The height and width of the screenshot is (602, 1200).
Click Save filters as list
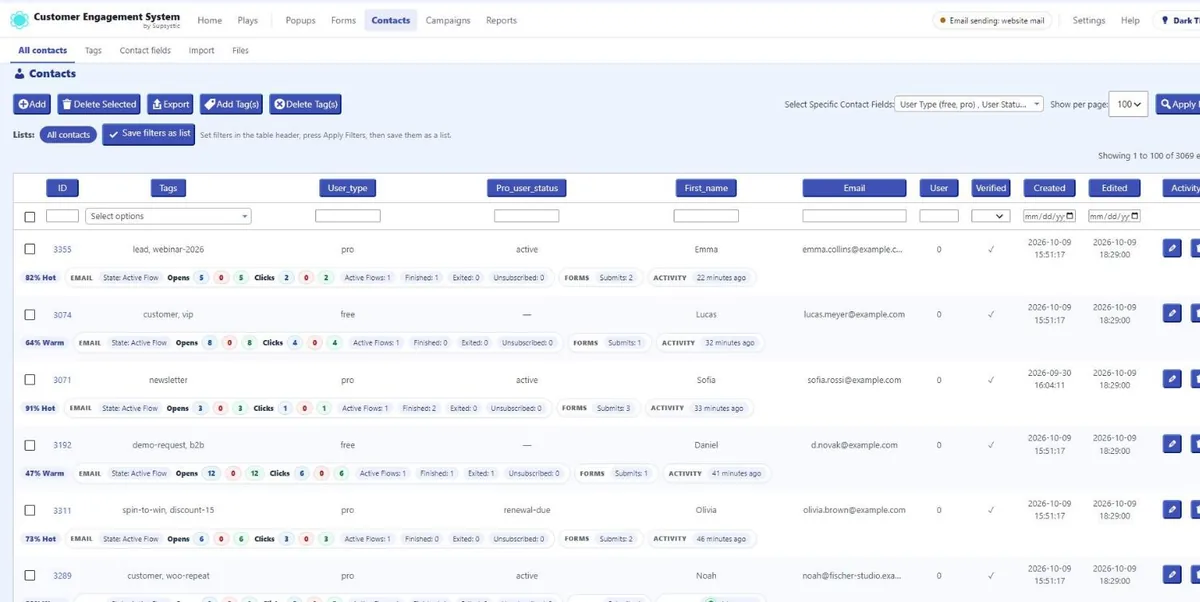pyautogui.click(x=148, y=134)
